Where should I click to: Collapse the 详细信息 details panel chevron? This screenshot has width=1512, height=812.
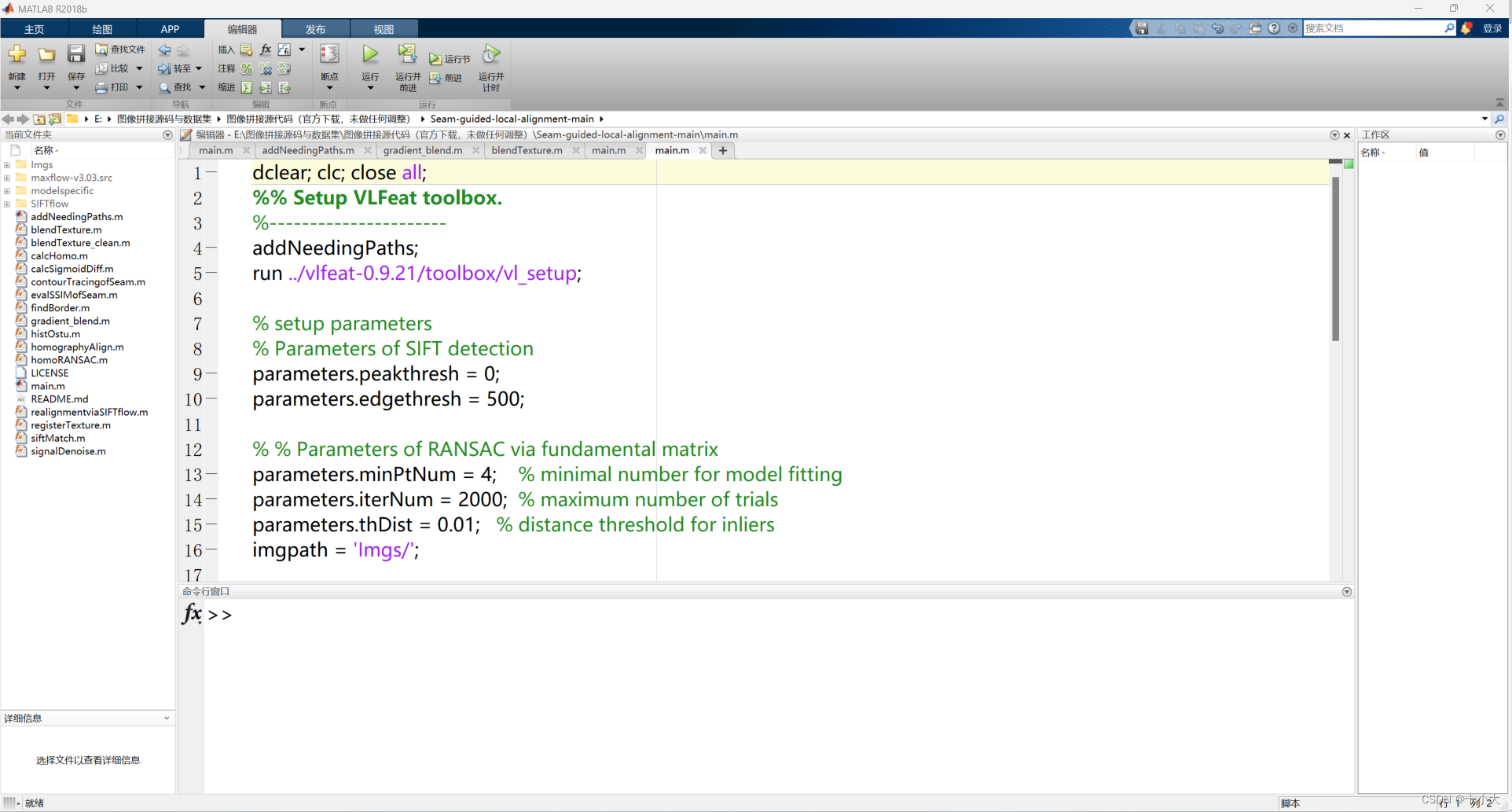pyautogui.click(x=167, y=718)
